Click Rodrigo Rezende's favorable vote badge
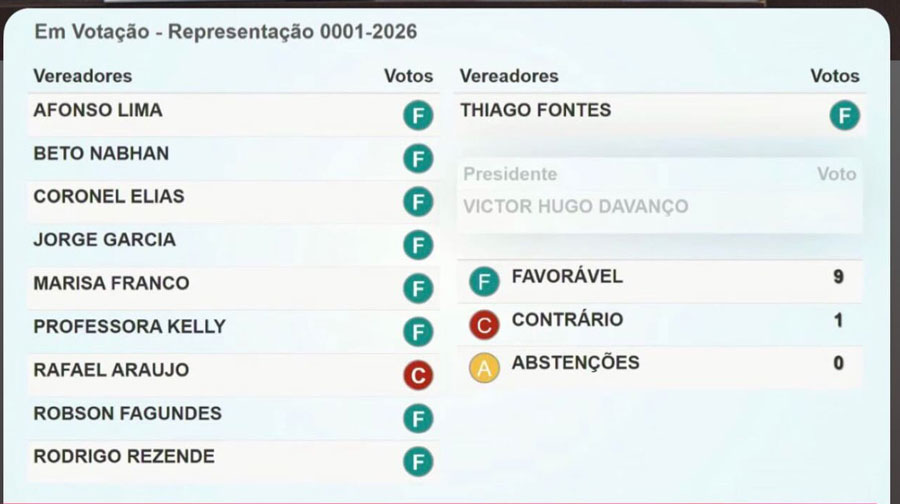The height and width of the screenshot is (504, 900). click(x=417, y=462)
